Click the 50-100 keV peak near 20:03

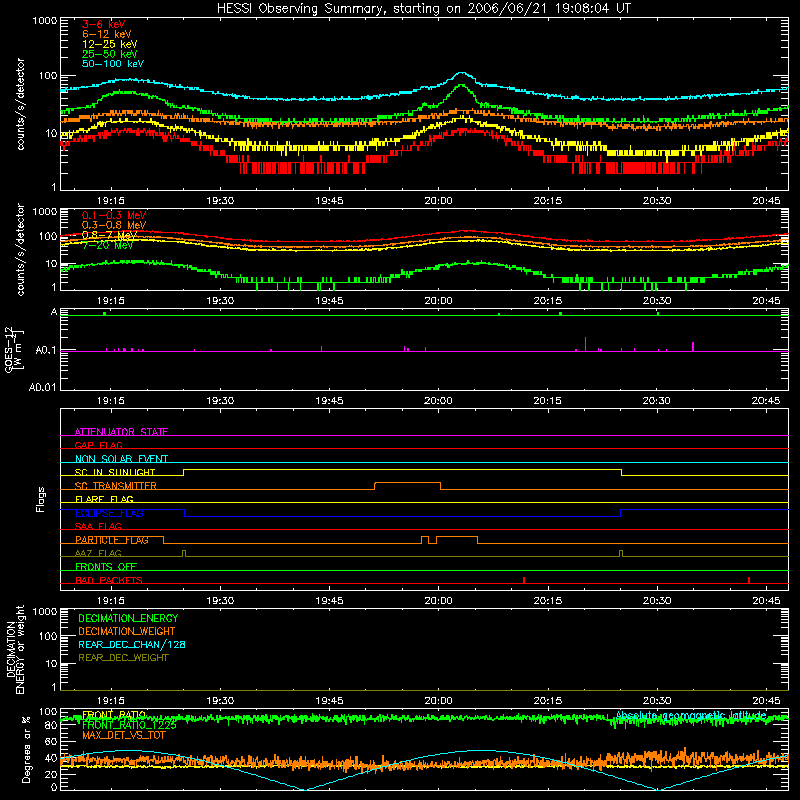click(461, 73)
